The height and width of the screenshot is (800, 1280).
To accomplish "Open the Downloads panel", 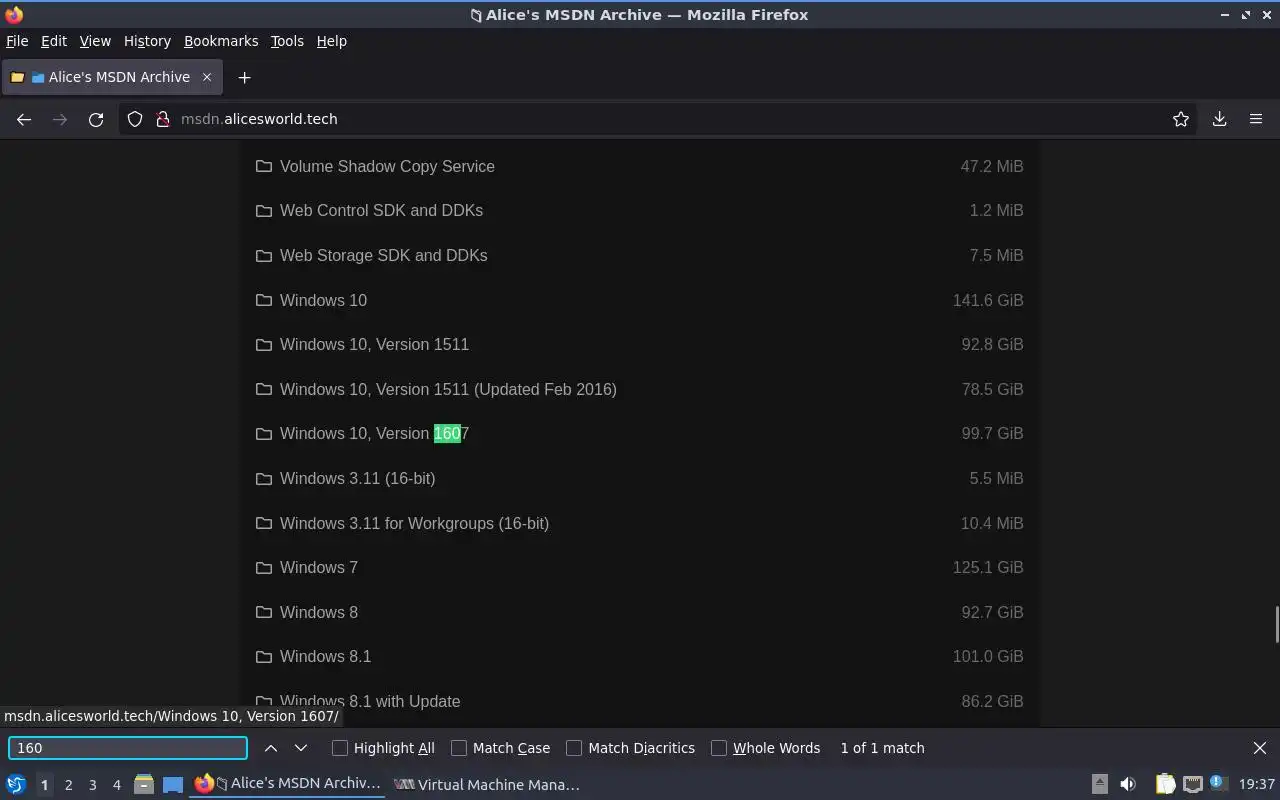I will (x=1220, y=119).
